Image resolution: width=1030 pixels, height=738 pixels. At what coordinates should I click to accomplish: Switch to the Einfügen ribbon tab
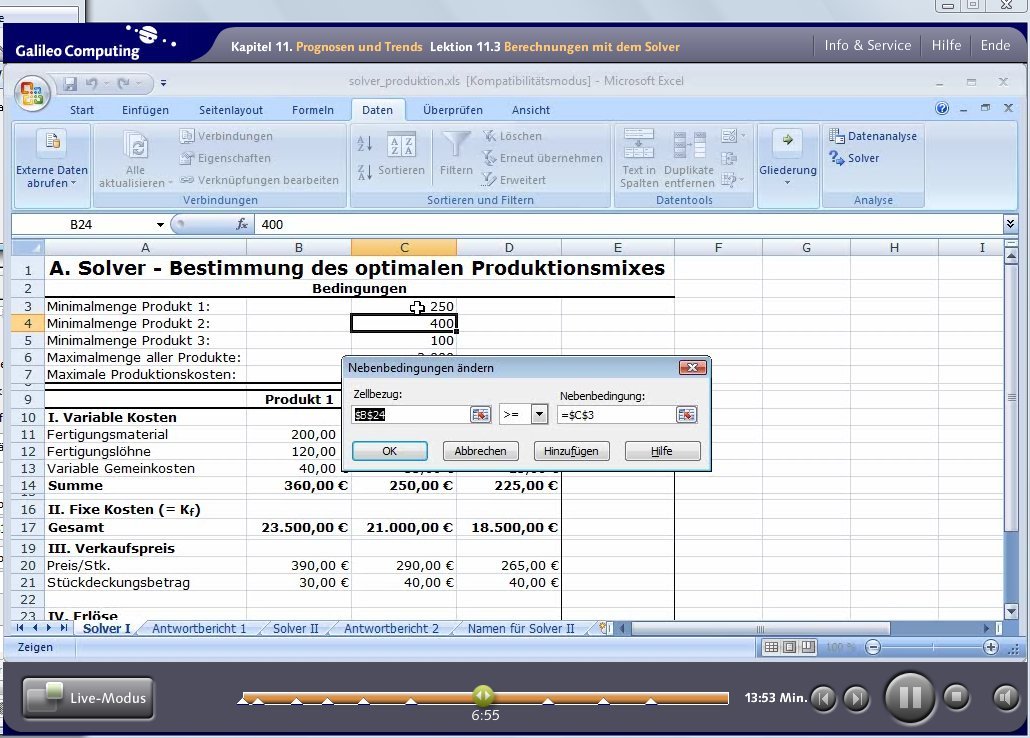click(x=145, y=110)
